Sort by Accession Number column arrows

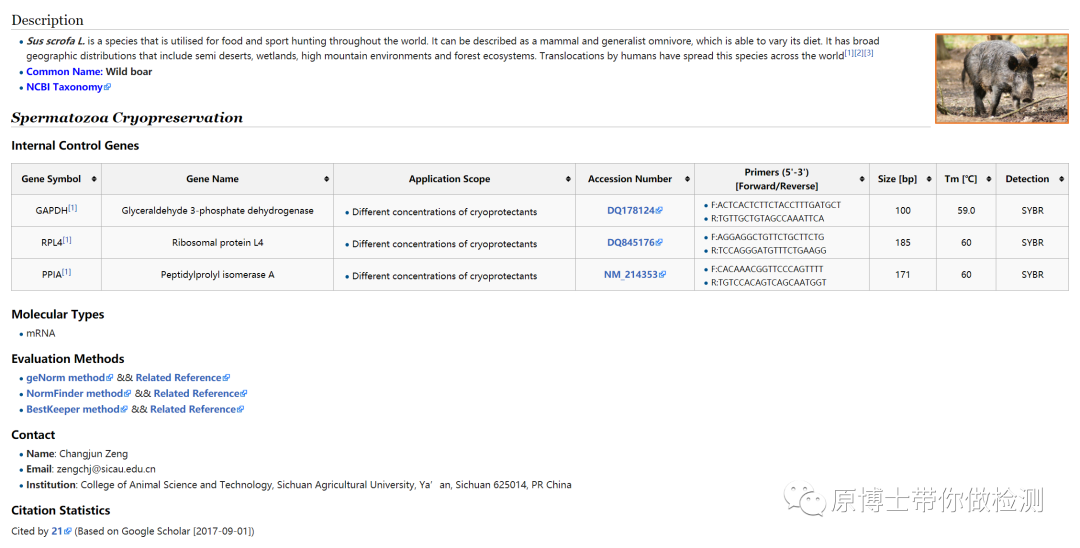point(686,179)
